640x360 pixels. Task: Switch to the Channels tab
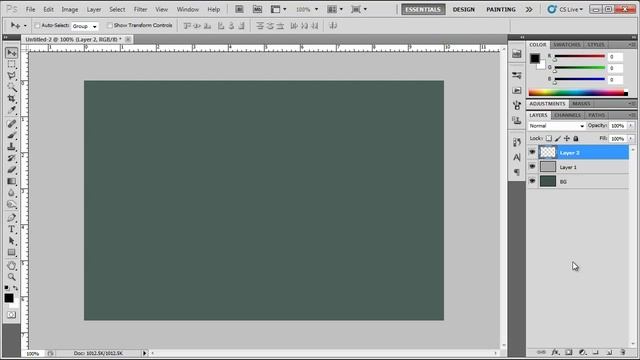click(567, 115)
